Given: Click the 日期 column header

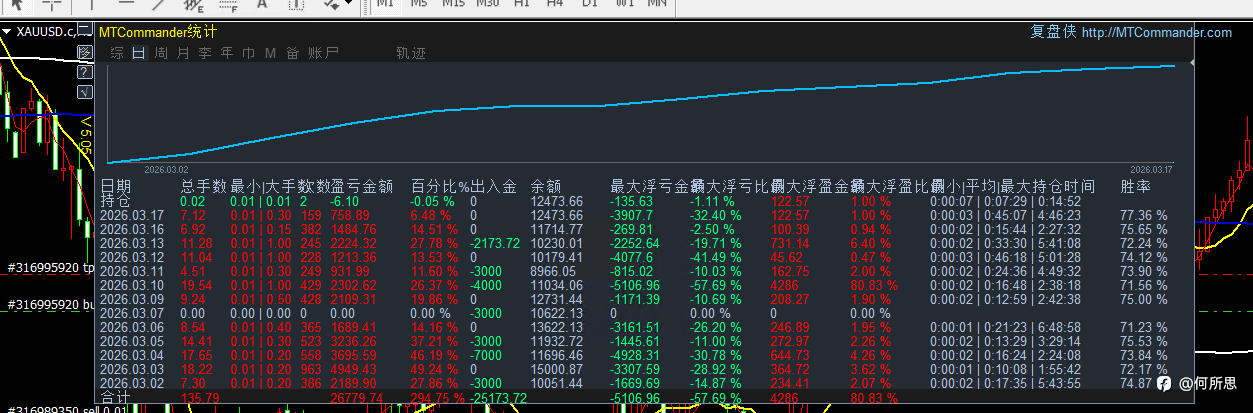Looking at the screenshot, I should [x=116, y=186].
